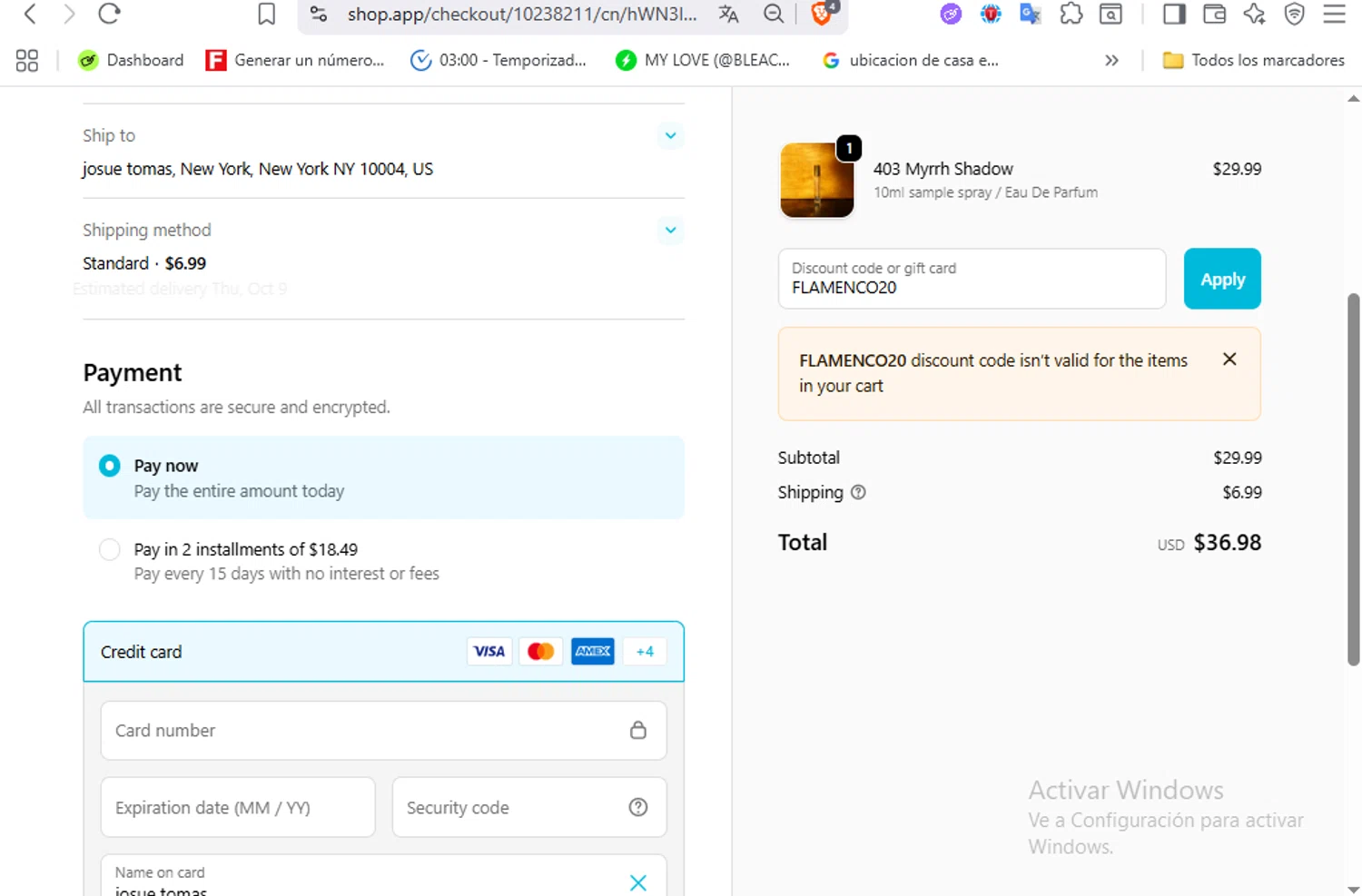Open the Brave Wallet icon
Viewport: 1362px width, 896px height.
(1214, 14)
